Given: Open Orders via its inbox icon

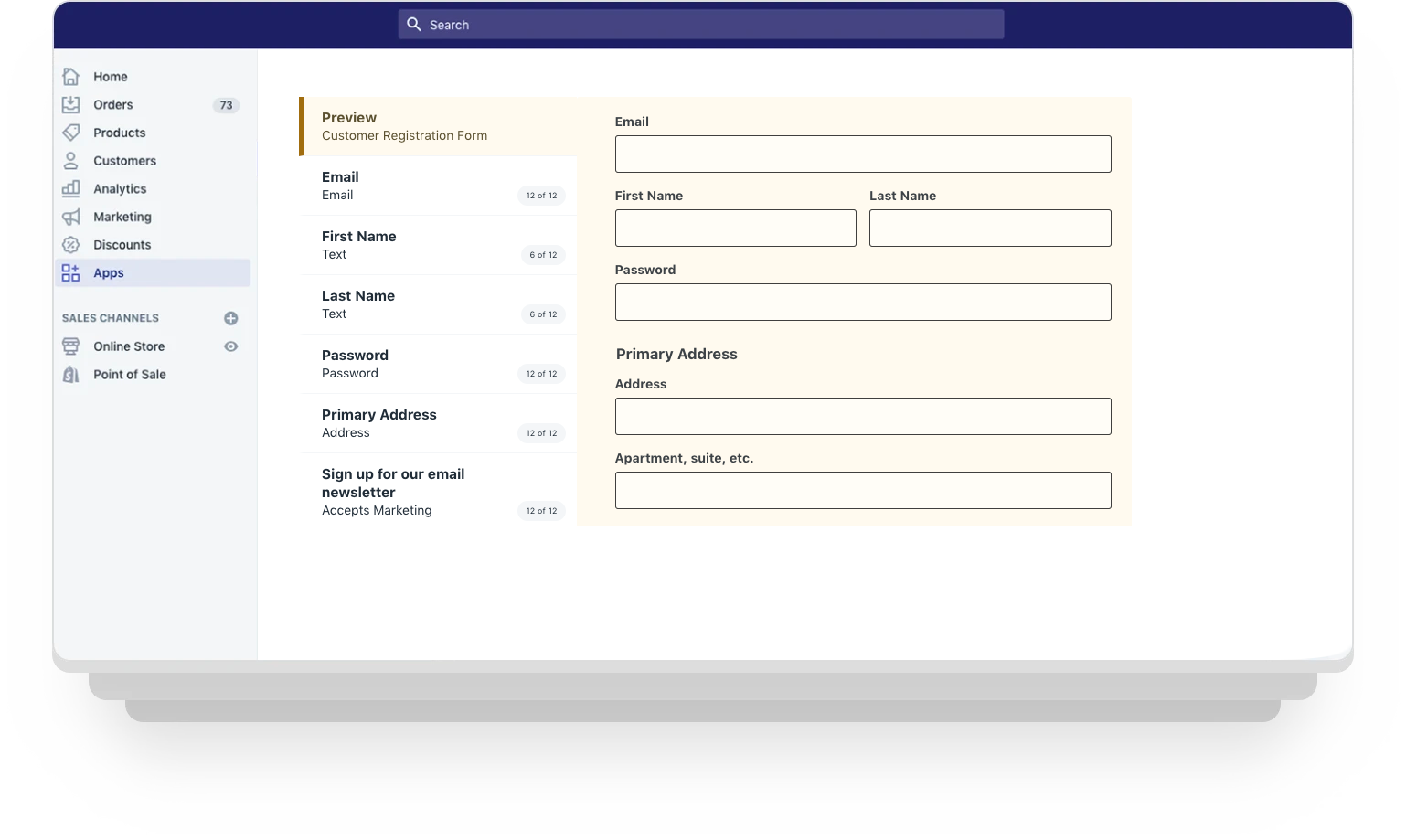Looking at the screenshot, I should [x=70, y=105].
